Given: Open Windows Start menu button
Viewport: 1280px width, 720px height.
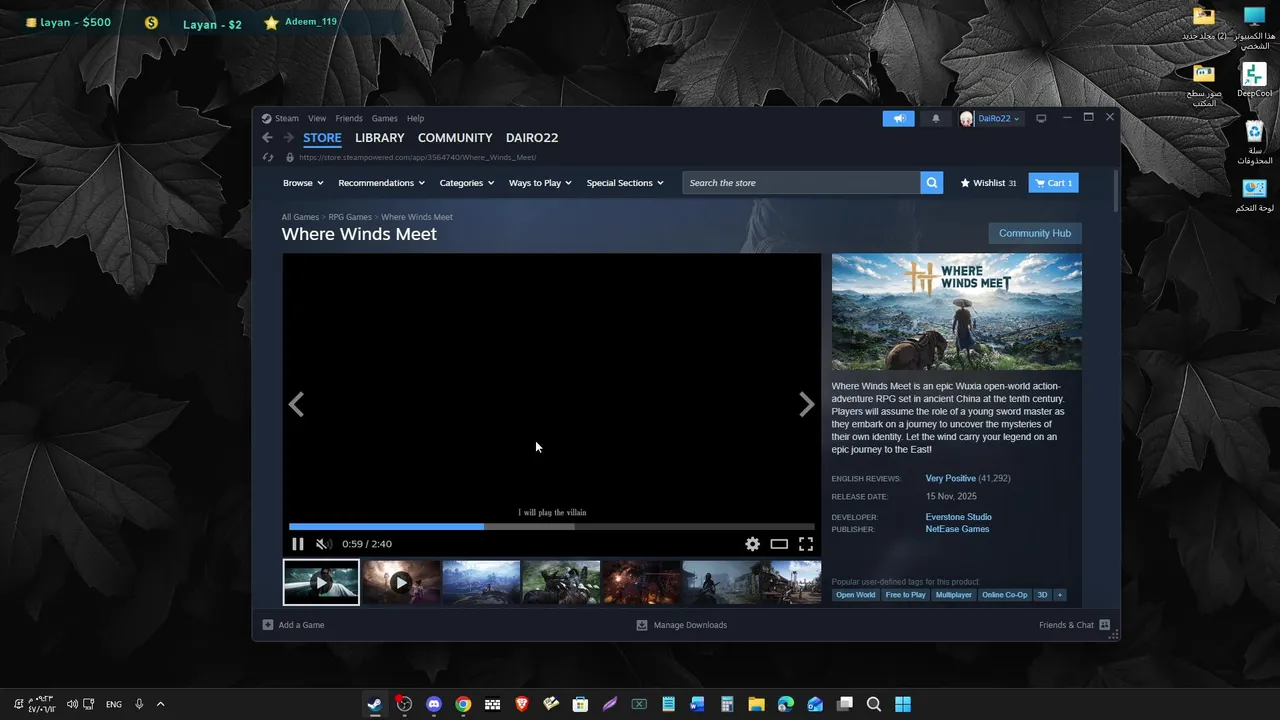Looking at the screenshot, I should coord(903,704).
